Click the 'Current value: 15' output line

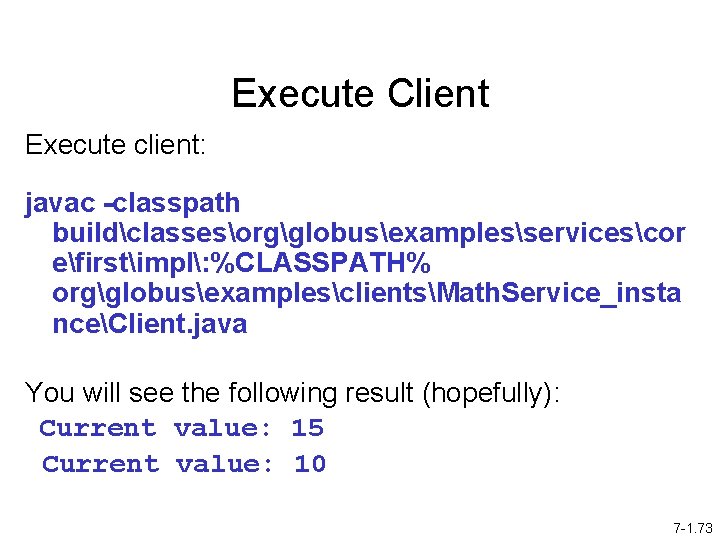[x=181, y=428]
